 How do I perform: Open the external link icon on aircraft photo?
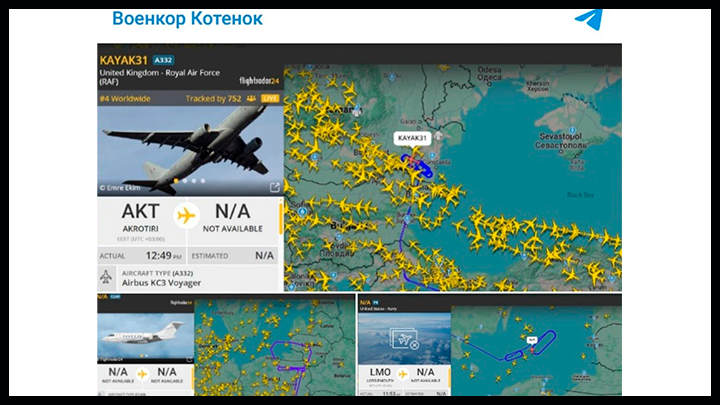pyautogui.click(x=275, y=187)
